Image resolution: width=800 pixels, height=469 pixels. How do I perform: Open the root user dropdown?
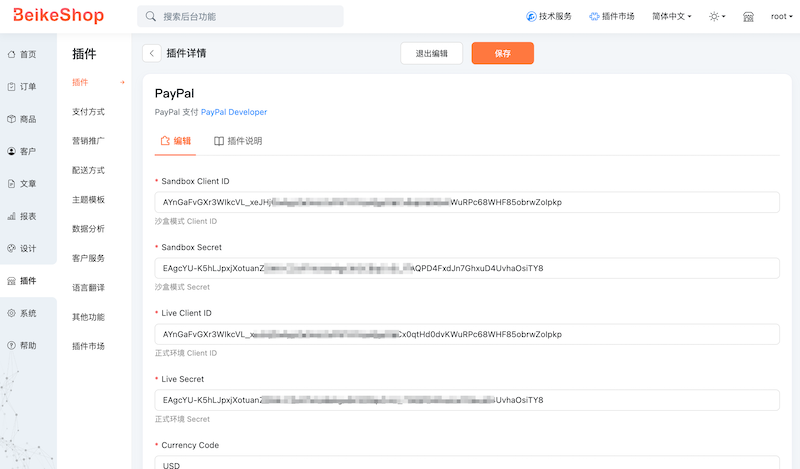[x=782, y=16]
